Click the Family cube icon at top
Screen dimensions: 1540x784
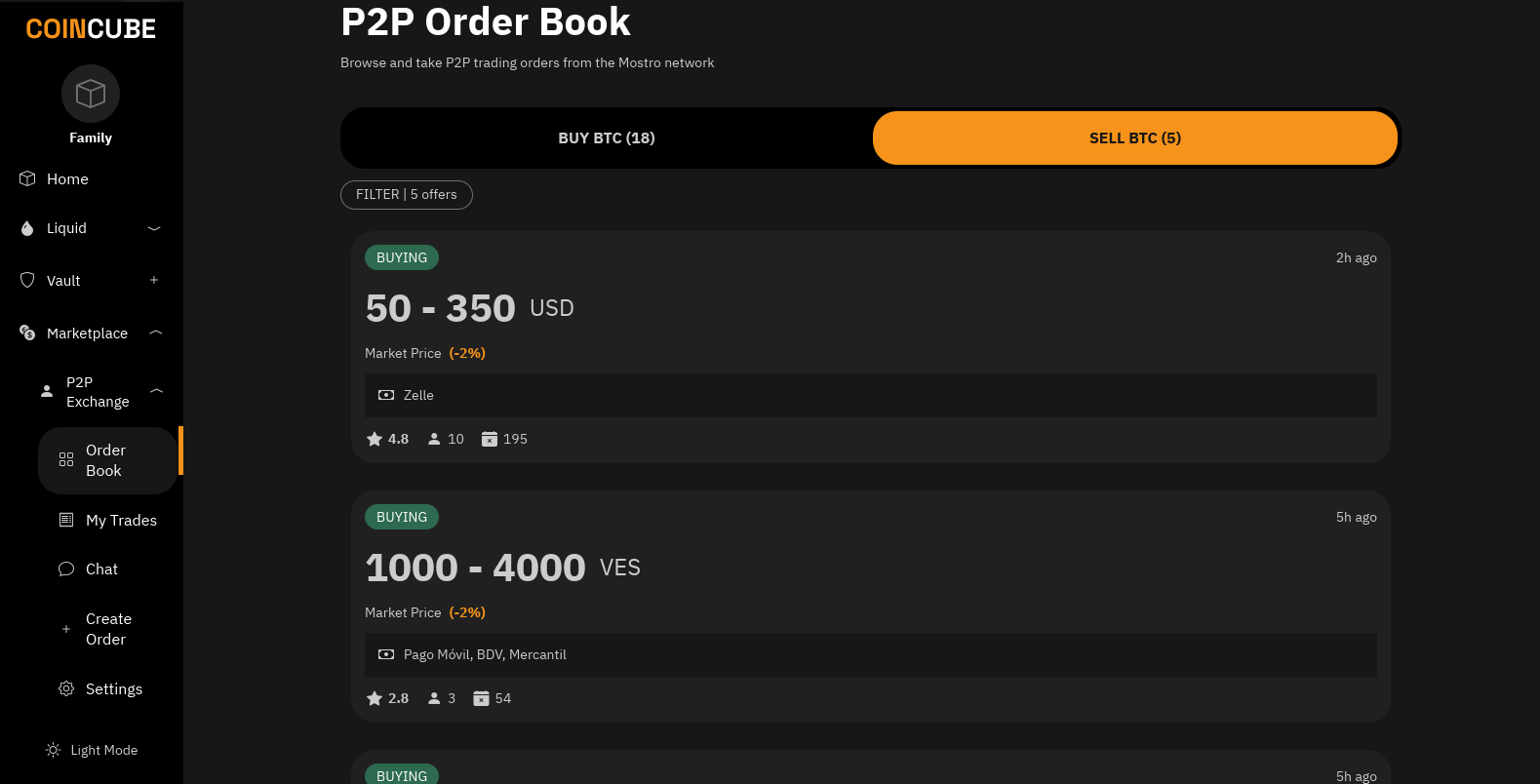click(x=90, y=93)
